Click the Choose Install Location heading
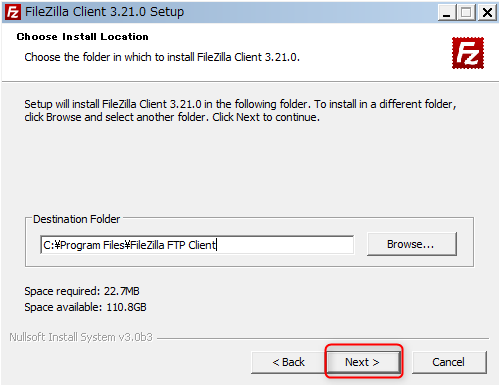499x385 pixels. click(83, 37)
